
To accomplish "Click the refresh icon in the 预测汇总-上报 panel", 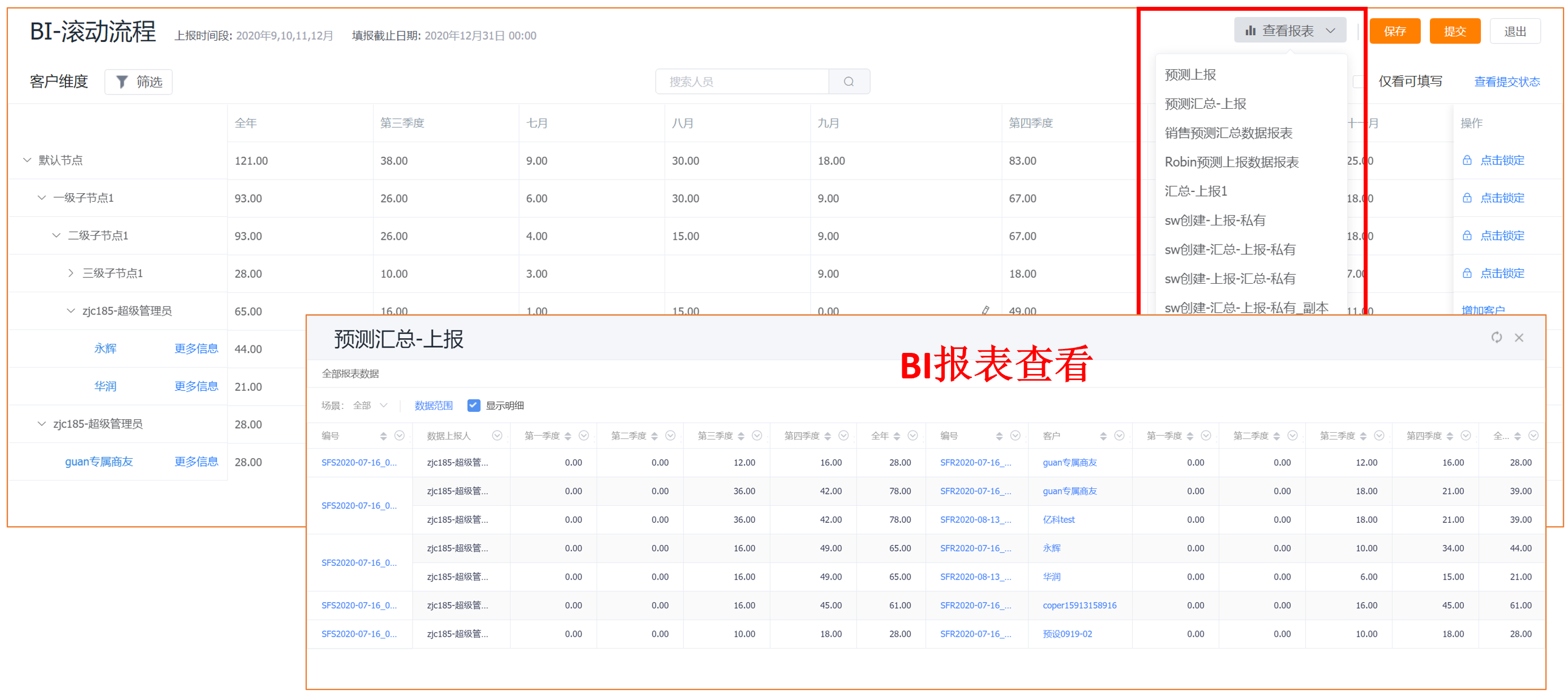I will point(1496,338).
